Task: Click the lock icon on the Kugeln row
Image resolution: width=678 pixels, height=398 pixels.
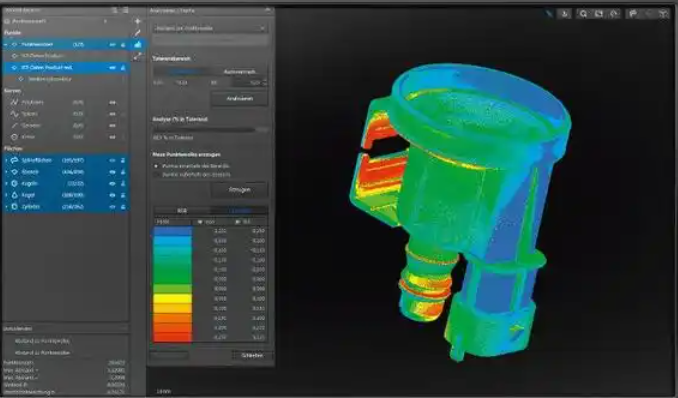Action: 123,183
